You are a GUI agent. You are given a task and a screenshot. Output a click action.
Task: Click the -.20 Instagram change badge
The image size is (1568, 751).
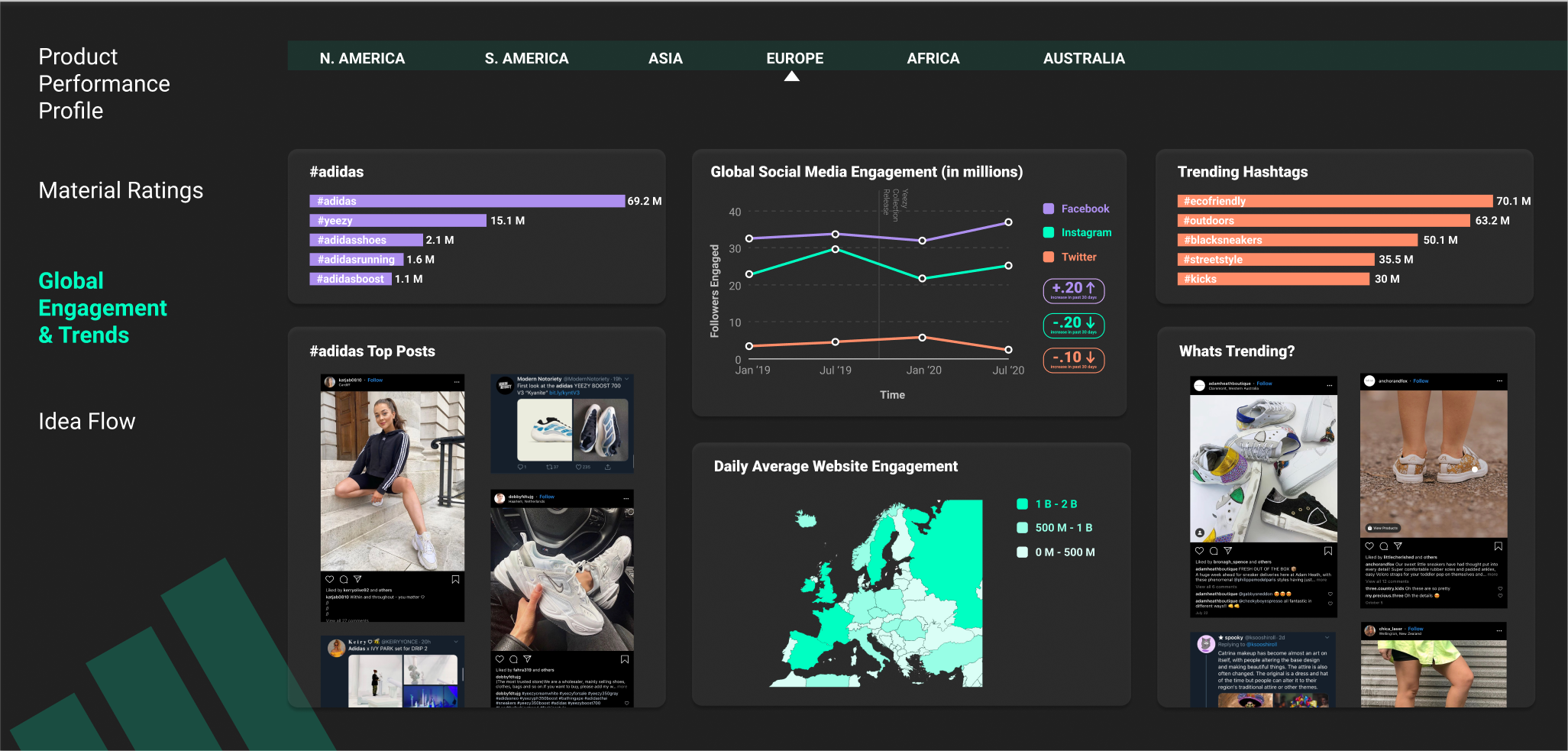1074,325
